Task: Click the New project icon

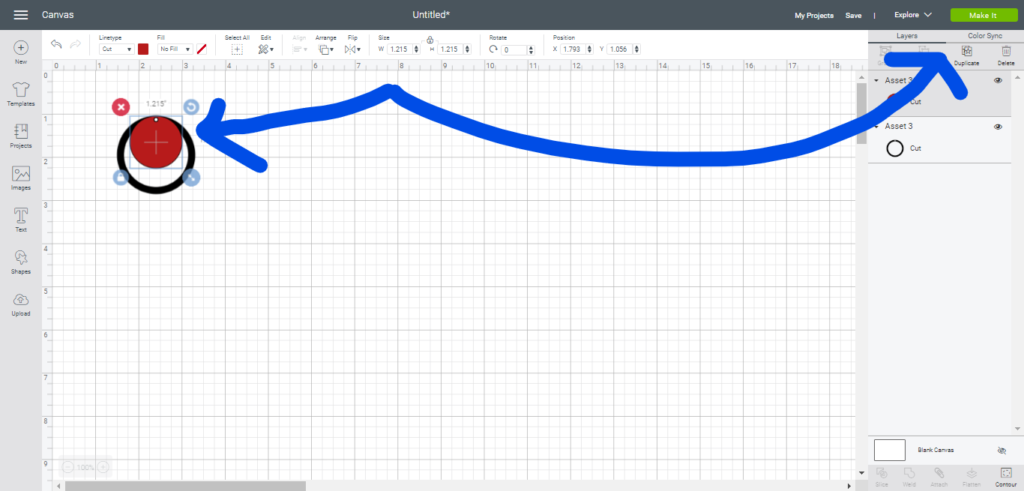Action: (20, 51)
